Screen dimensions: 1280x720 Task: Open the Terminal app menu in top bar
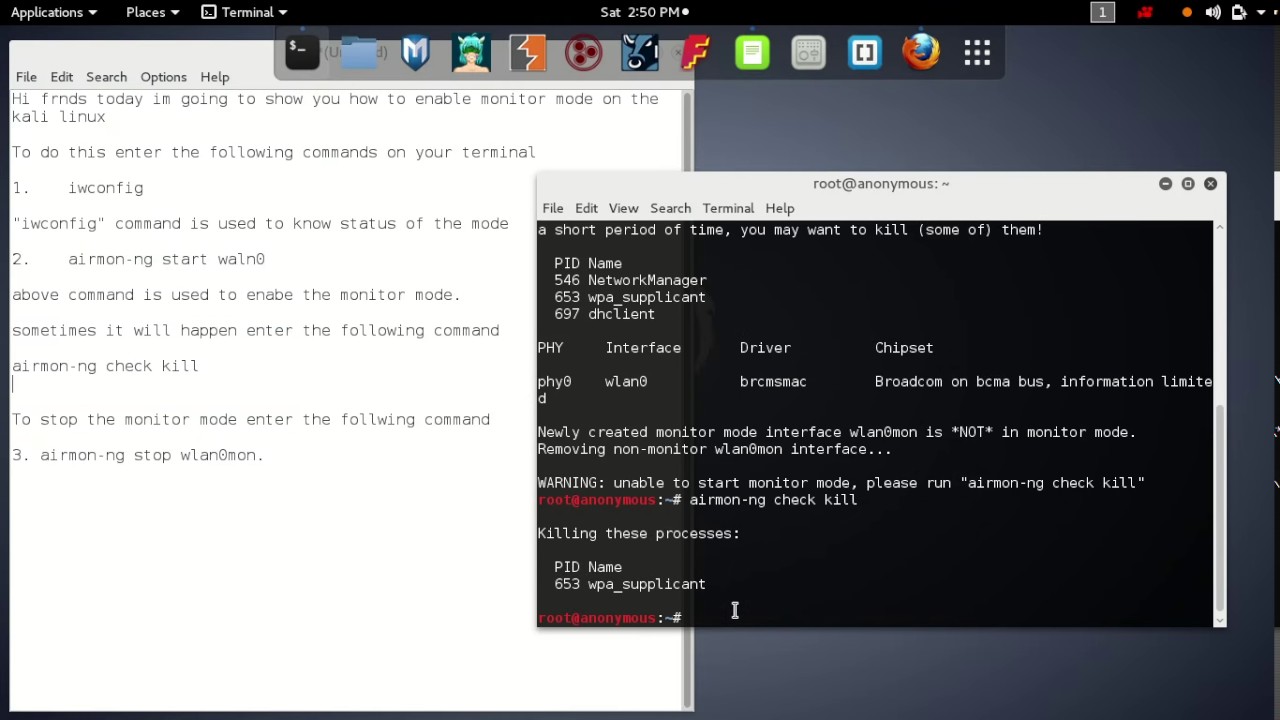245,12
